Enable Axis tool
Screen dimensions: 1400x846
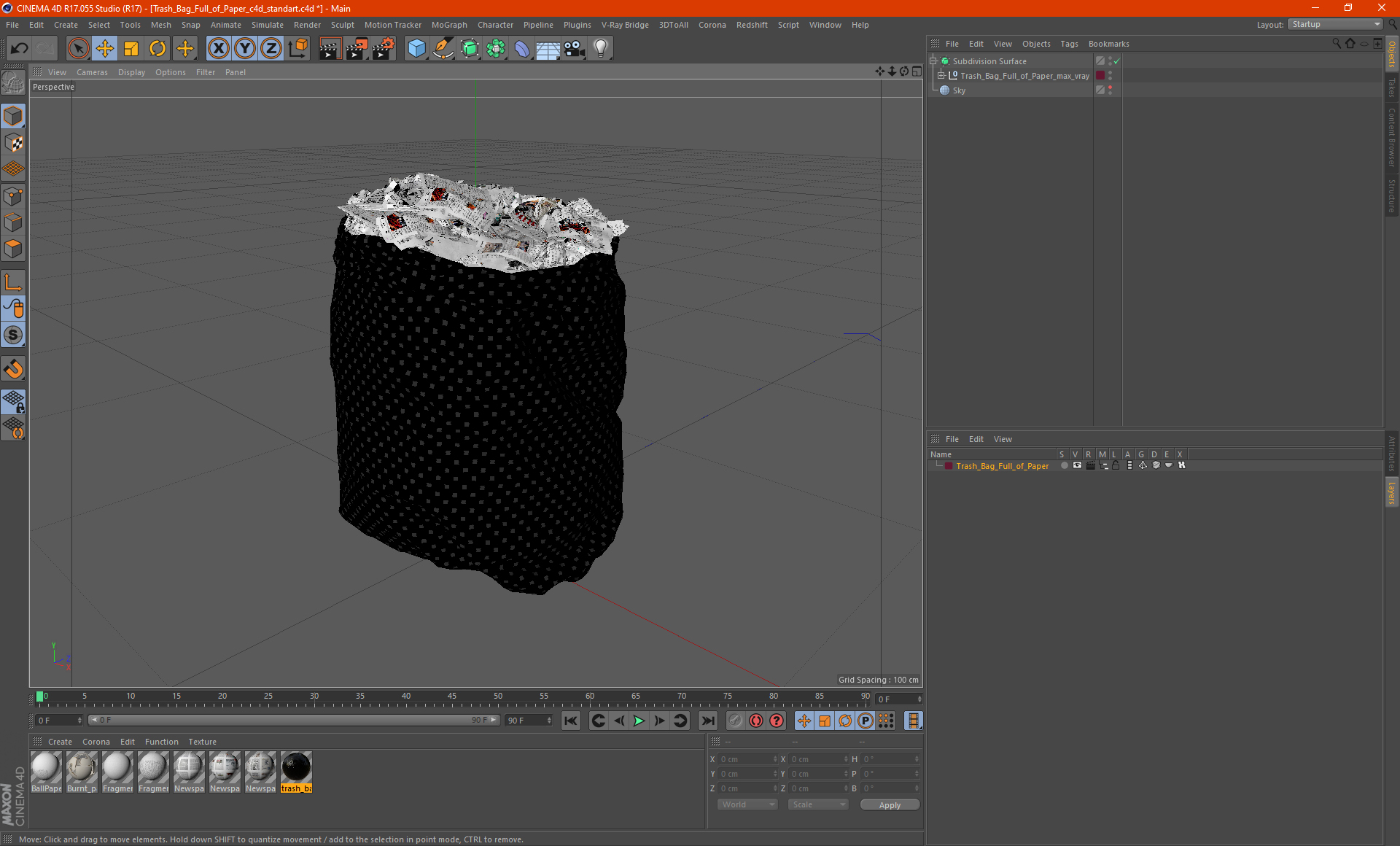point(13,282)
